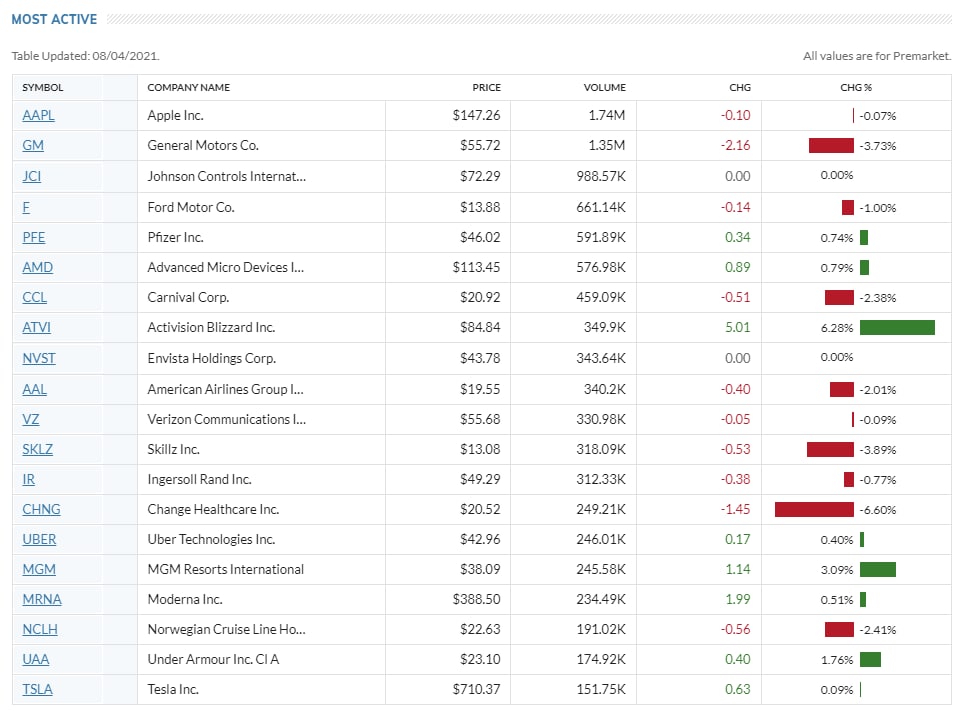The image size is (964, 715).
Task: Open the TSLA ticker link
Action: [38, 689]
